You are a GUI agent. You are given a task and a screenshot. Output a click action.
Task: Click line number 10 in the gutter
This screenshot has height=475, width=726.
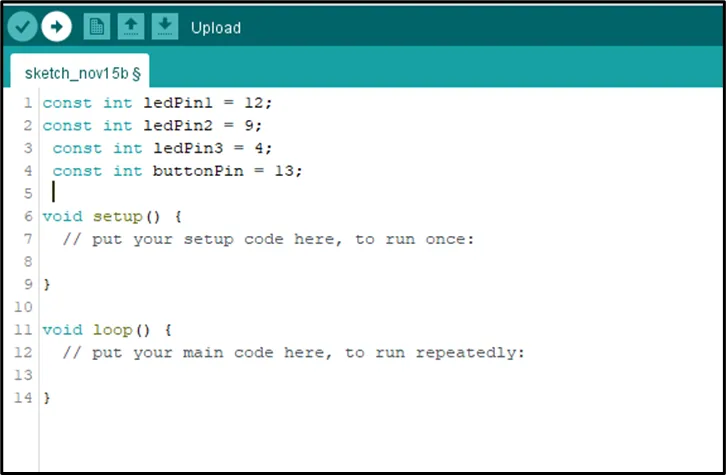(x=23, y=307)
